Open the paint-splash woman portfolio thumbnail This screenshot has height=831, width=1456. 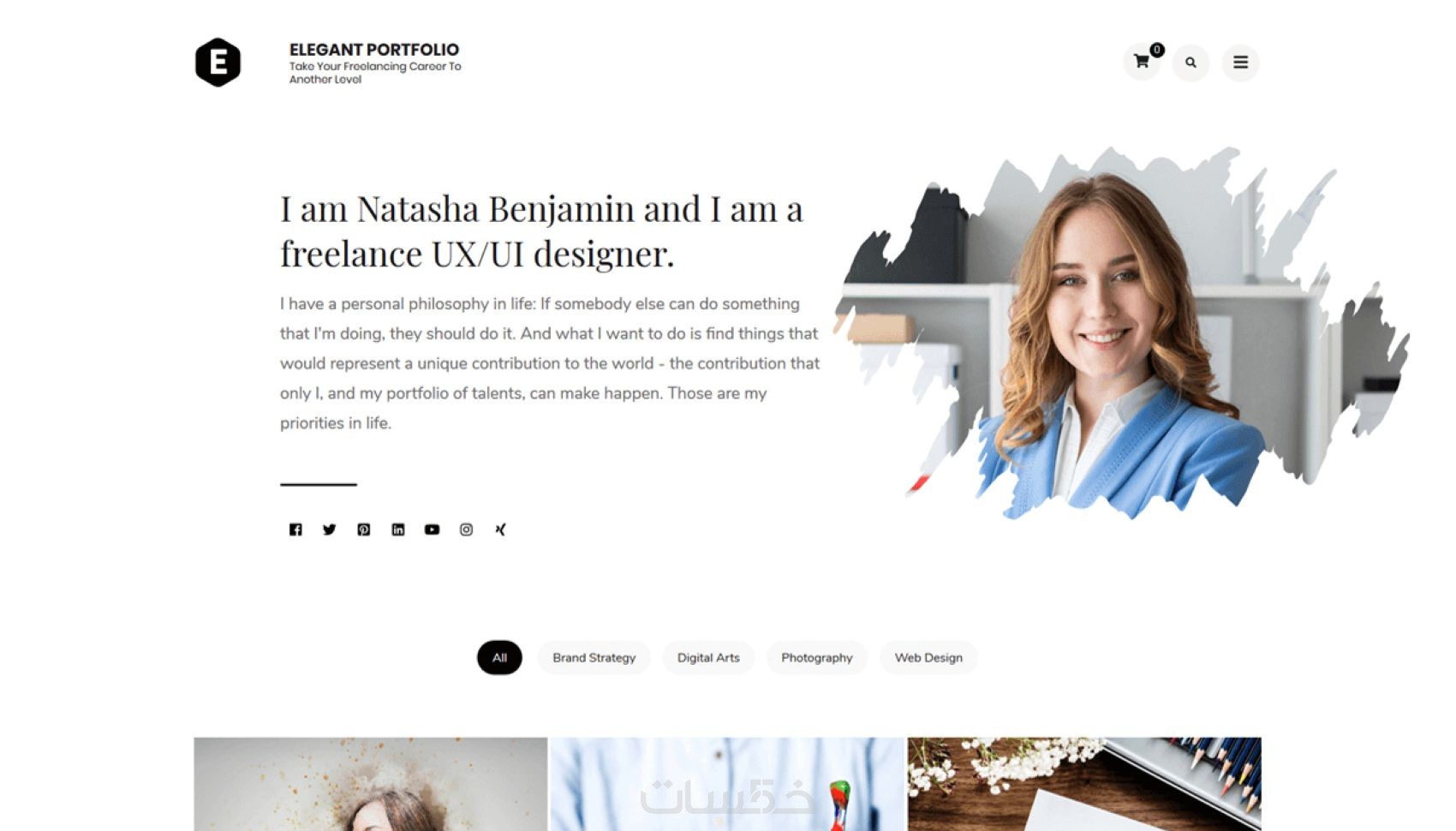(x=370, y=784)
